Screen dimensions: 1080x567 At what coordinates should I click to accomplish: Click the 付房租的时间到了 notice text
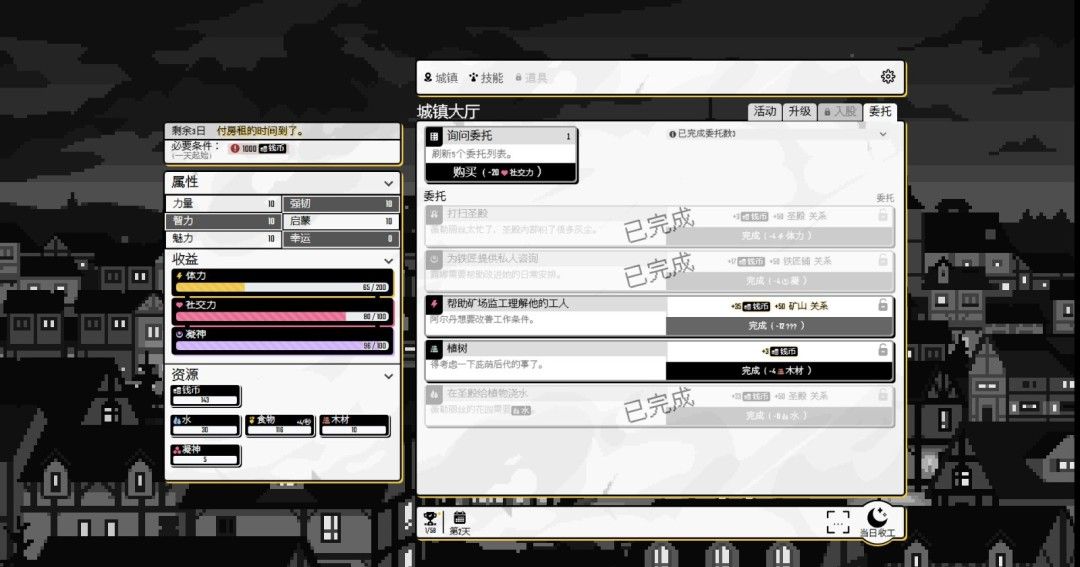click(260, 131)
